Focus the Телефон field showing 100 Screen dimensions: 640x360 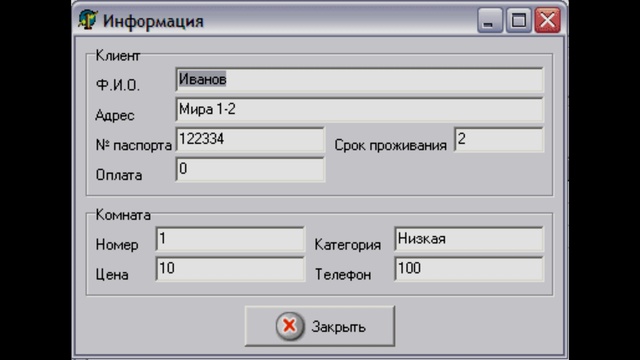point(469,269)
